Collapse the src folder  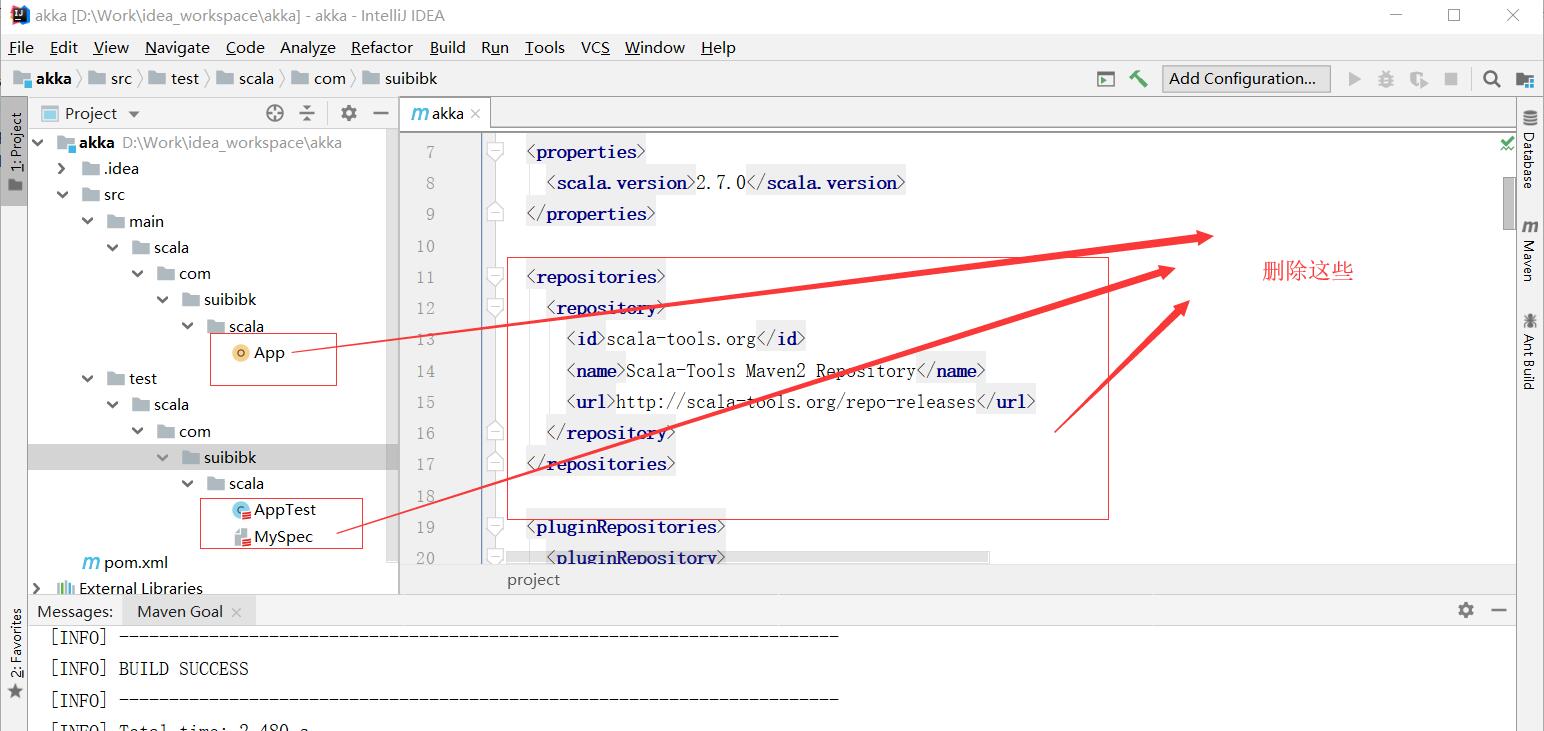(62, 195)
